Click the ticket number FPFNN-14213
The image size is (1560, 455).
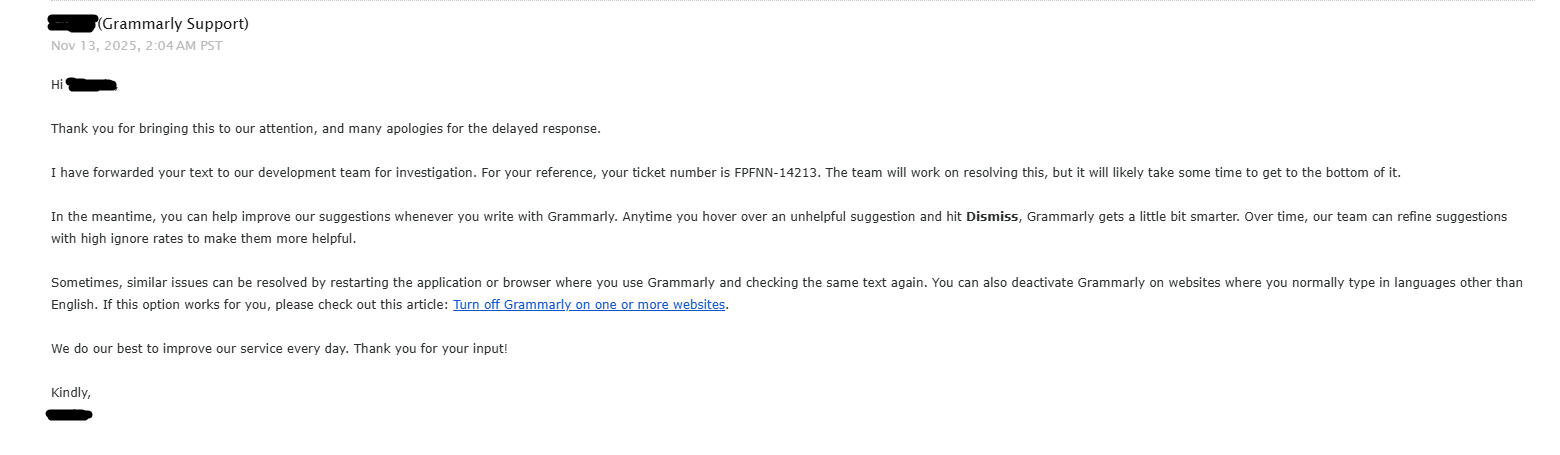(777, 173)
